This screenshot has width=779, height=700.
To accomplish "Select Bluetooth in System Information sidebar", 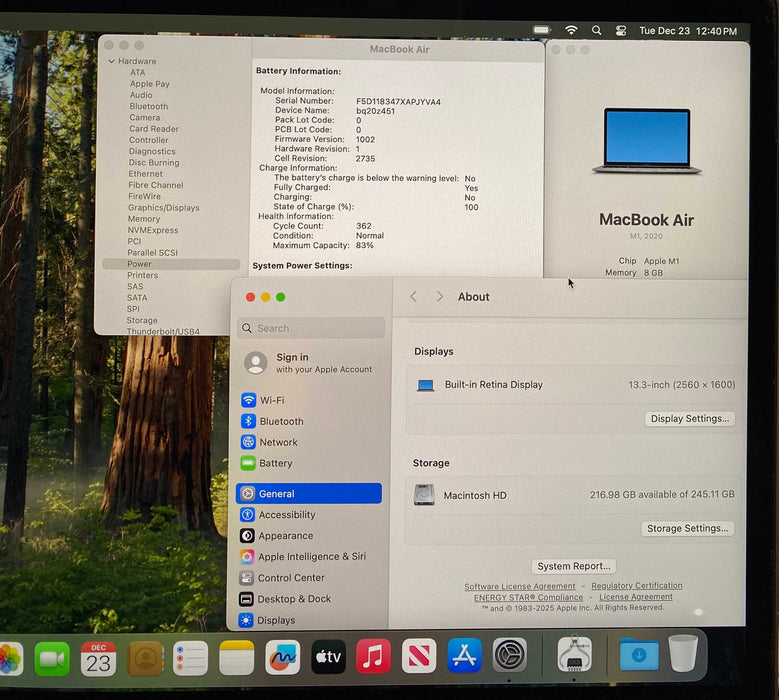I will coord(149,106).
